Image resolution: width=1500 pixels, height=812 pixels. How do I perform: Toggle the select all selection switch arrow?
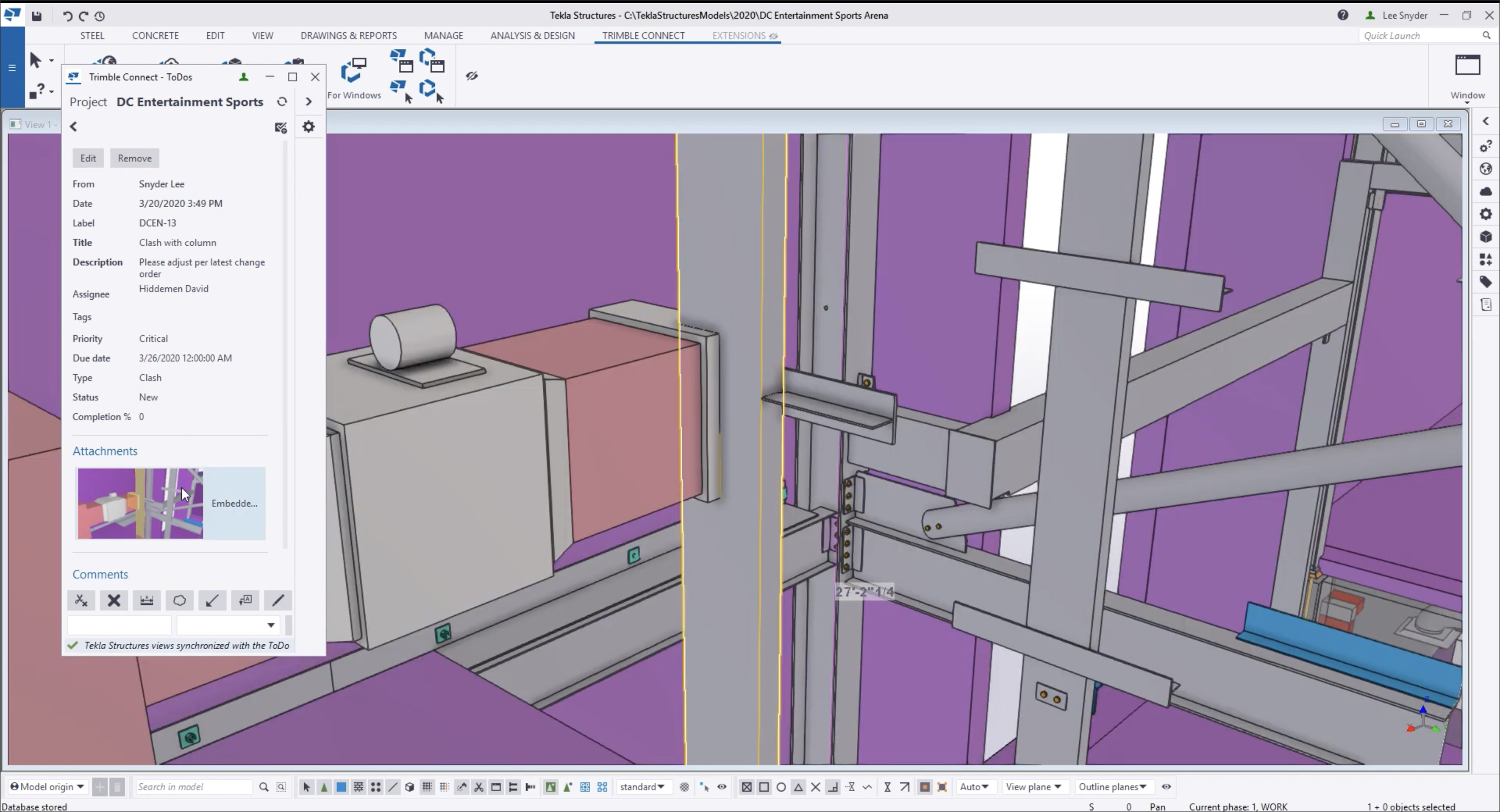[x=306, y=787]
